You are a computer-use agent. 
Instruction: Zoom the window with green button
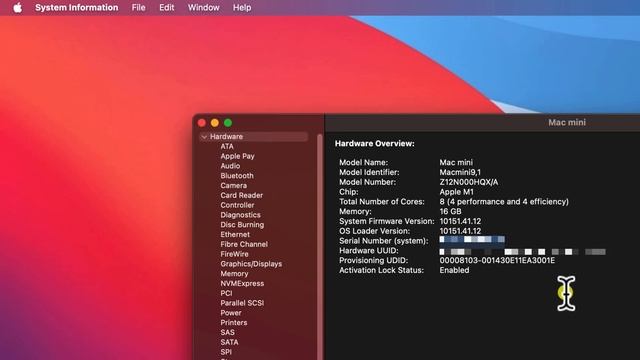[x=228, y=123]
